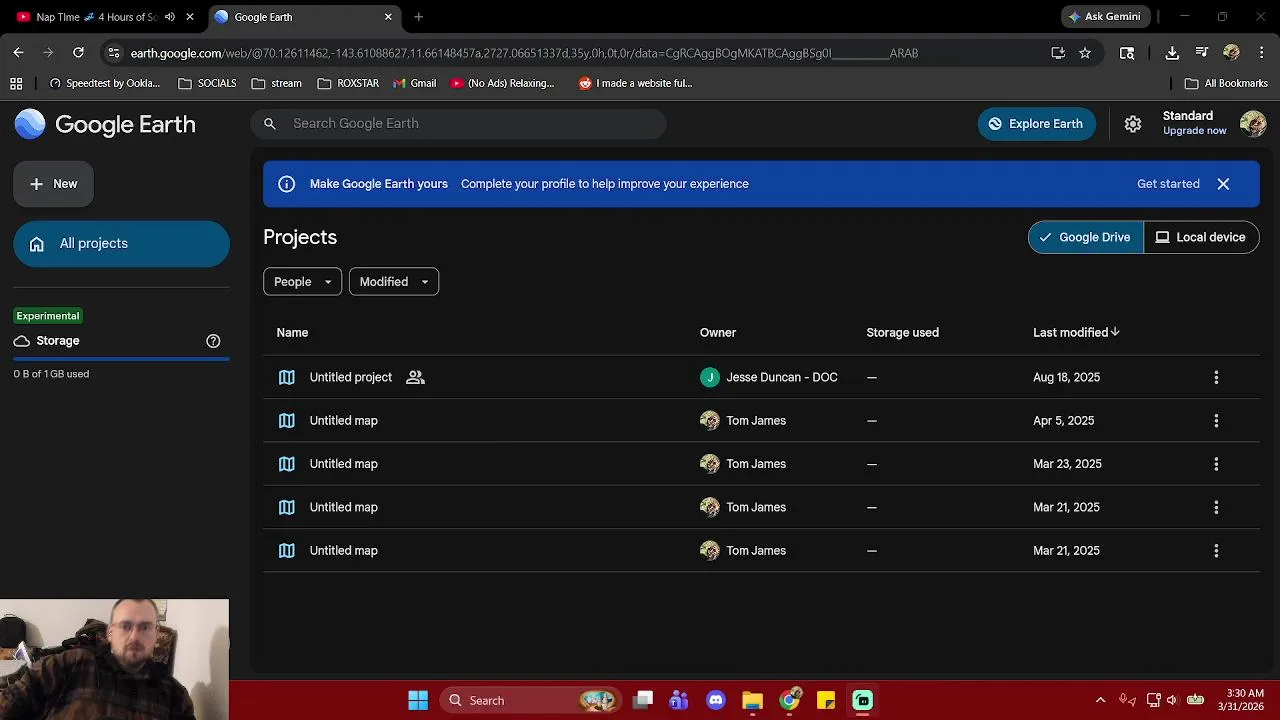Open the Speedtest by Ookla bookmark
Image resolution: width=1280 pixels, height=720 pixels.
click(104, 83)
